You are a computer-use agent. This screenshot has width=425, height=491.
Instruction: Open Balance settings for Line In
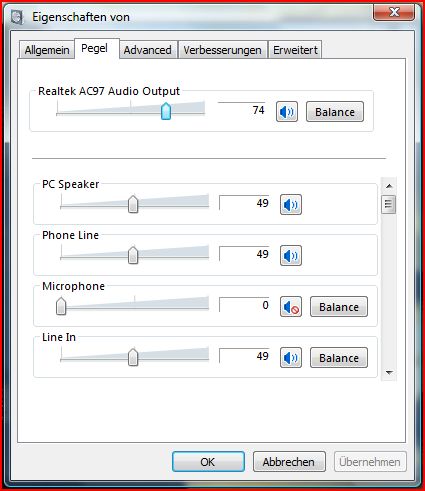339,357
